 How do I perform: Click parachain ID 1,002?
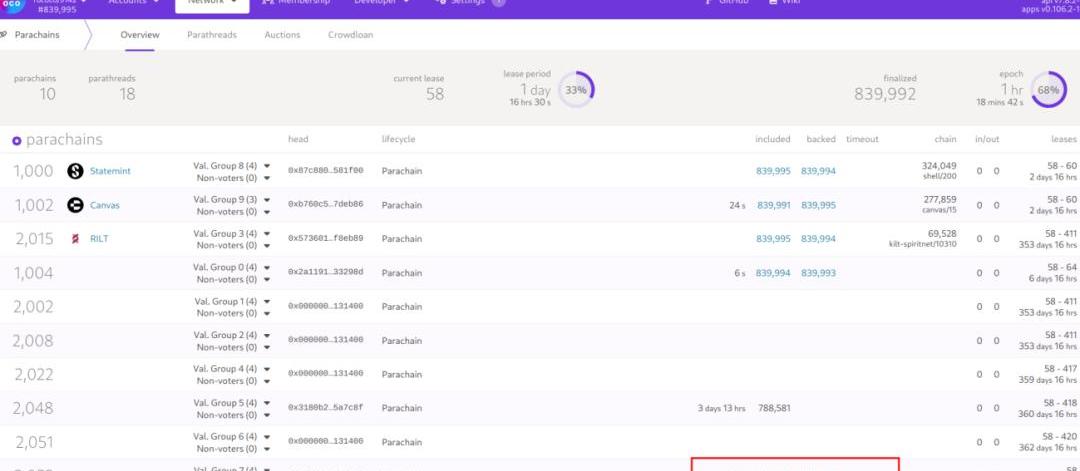coord(34,205)
